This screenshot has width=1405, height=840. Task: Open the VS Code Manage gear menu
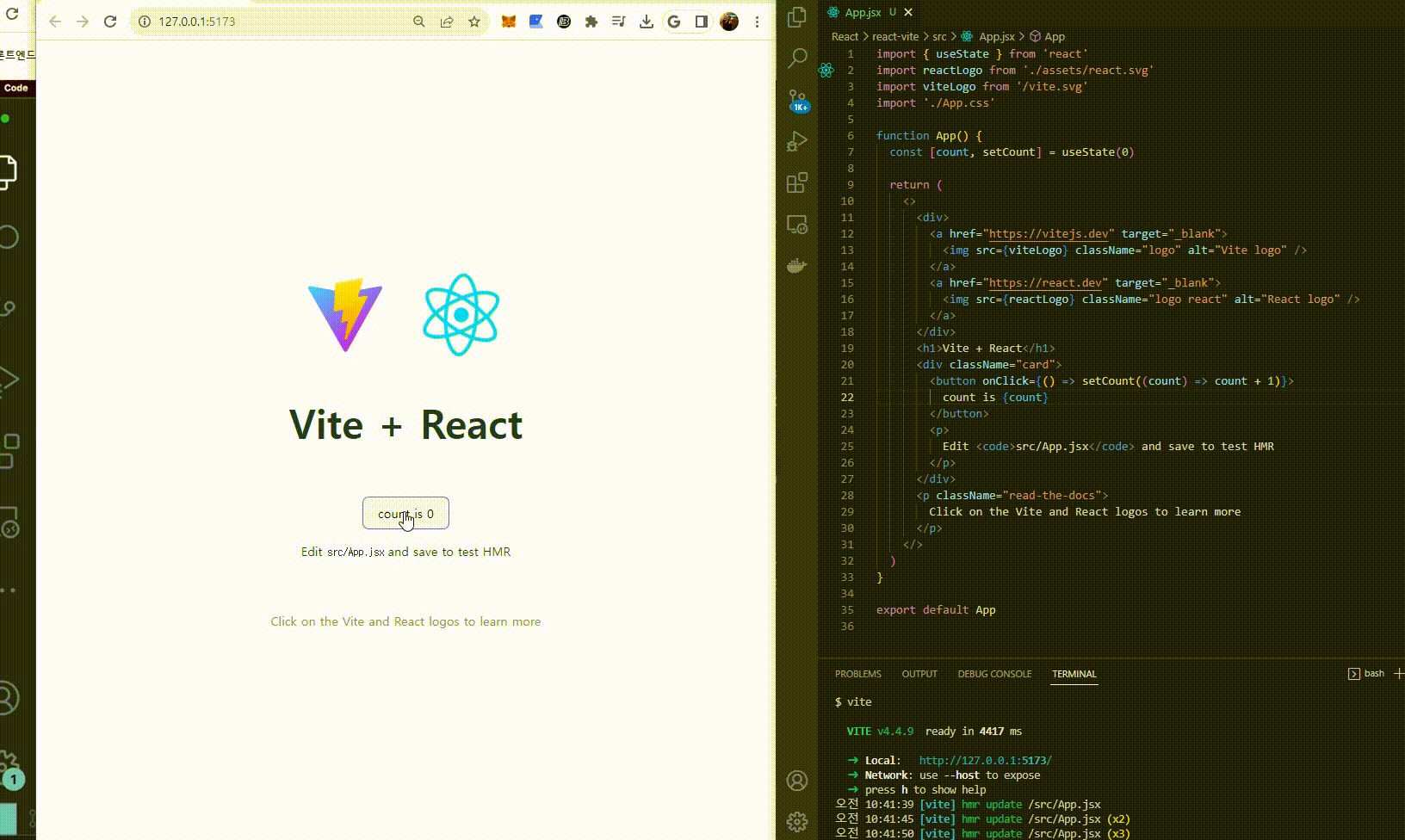[797, 822]
